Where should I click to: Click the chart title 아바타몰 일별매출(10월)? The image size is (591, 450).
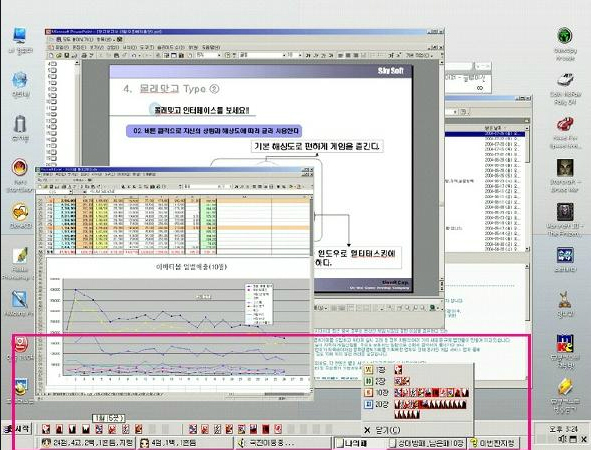pos(191,267)
